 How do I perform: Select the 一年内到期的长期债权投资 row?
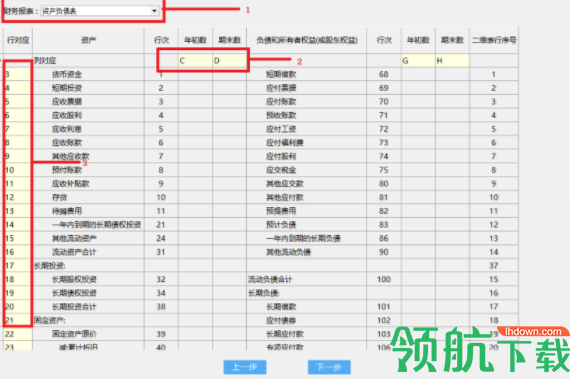[96, 225]
